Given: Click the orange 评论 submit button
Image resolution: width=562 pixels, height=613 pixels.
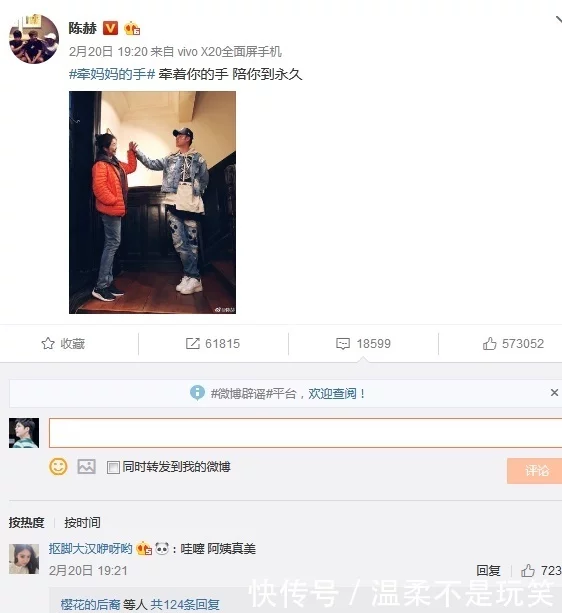Looking at the screenshot, I should coord(534,471).
